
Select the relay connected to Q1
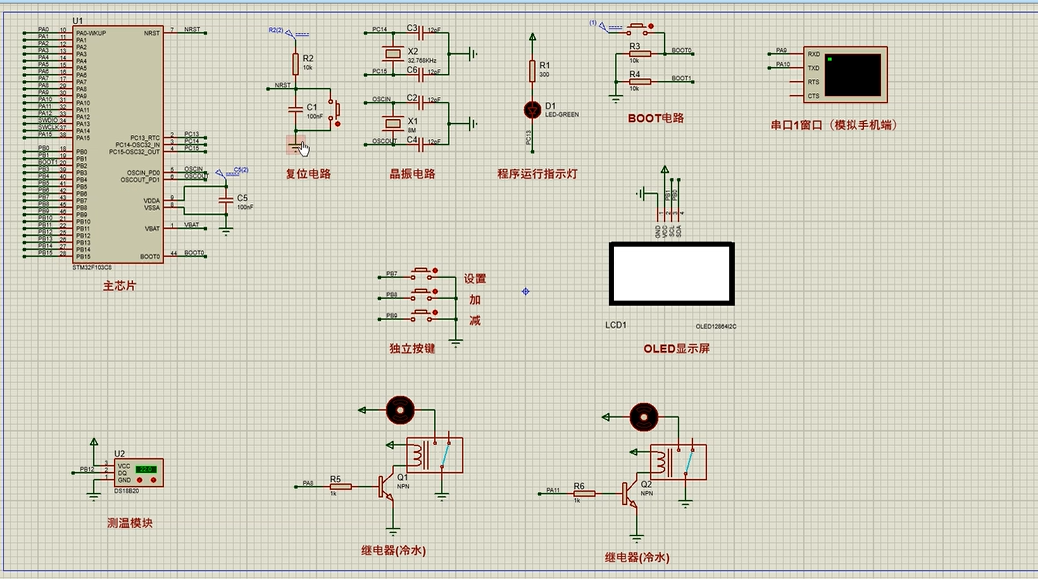(x=434, y=455)
